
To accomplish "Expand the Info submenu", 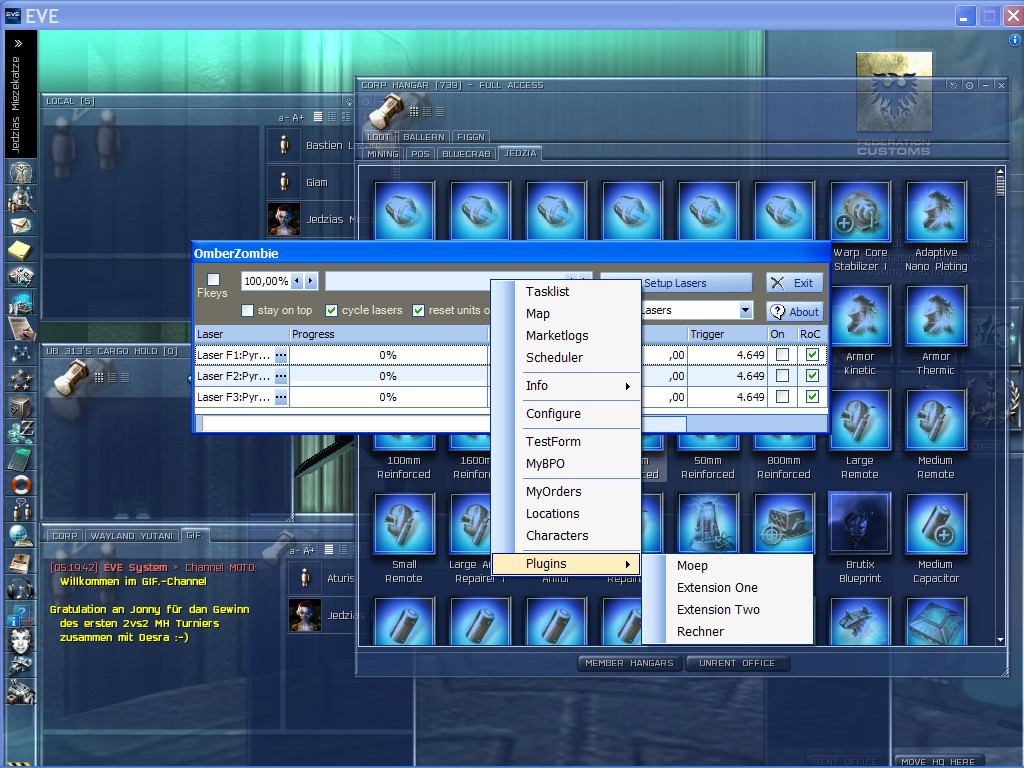I will point(575,385).
